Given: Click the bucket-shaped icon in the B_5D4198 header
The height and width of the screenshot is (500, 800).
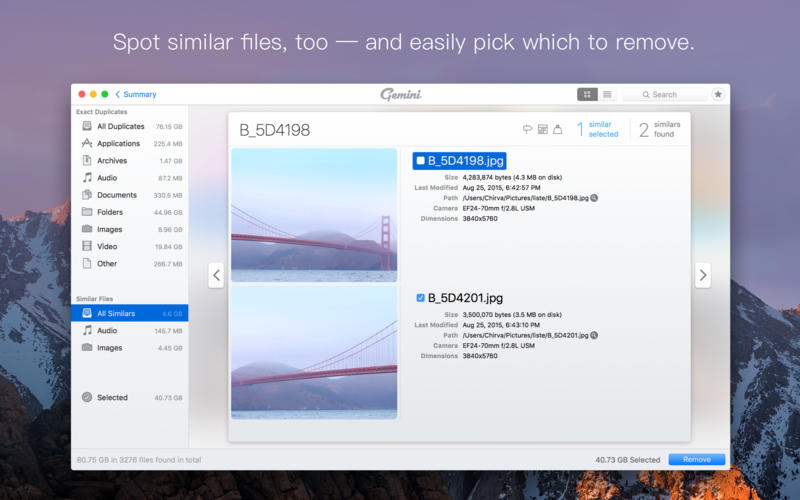Looking at the screenshot, I should click(558, 129).
